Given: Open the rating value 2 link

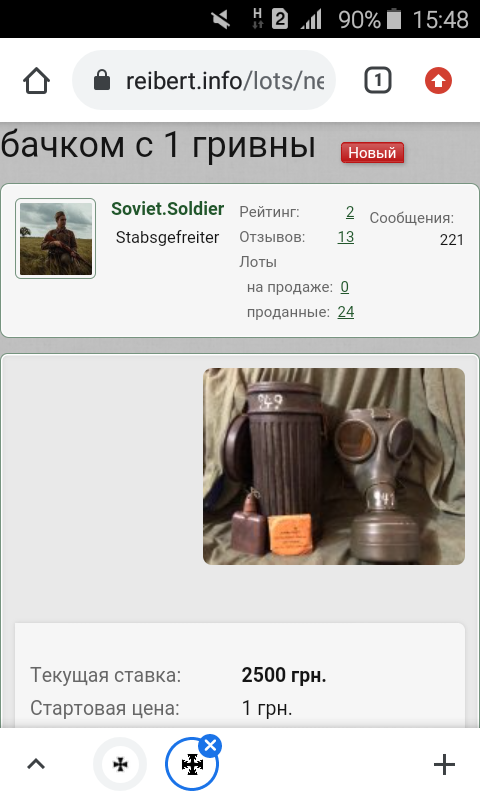Looking at the screenshot, I should (x=349, y=212).
